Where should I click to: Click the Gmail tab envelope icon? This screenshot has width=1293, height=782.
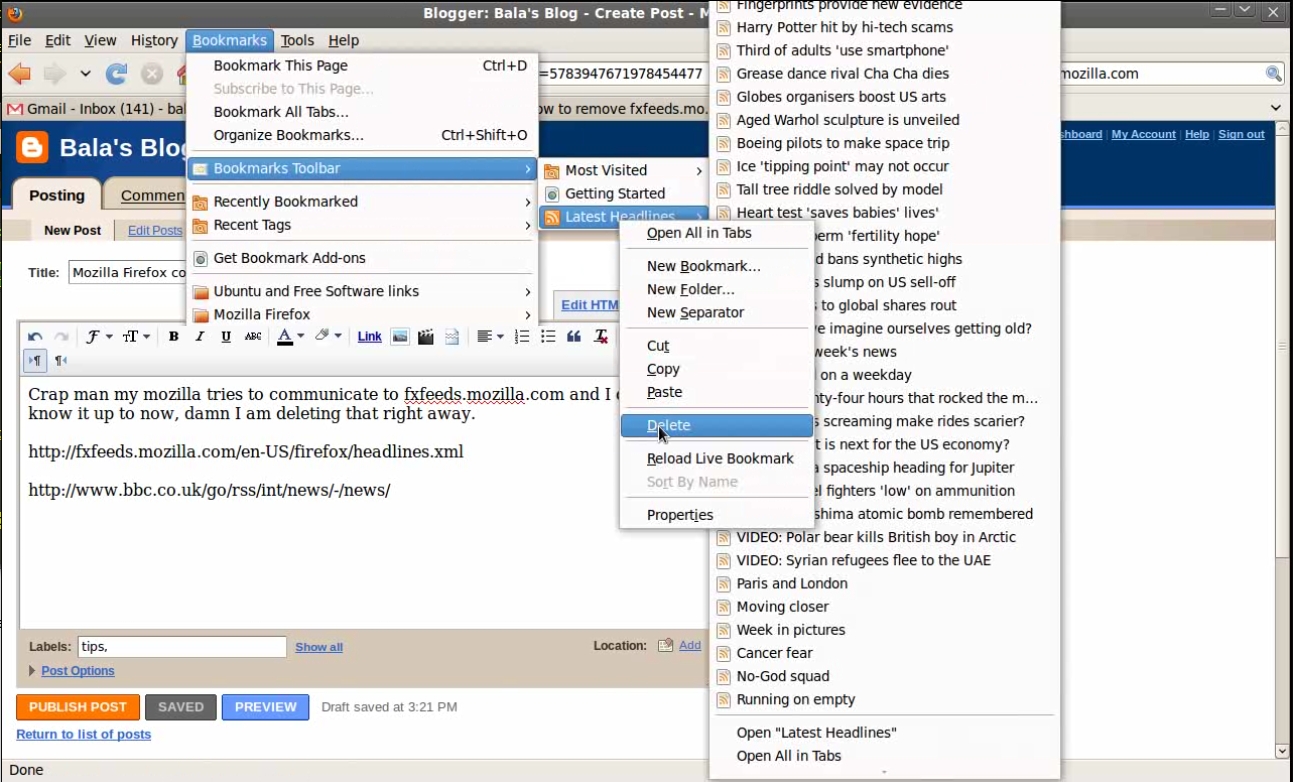coord(14,109)
